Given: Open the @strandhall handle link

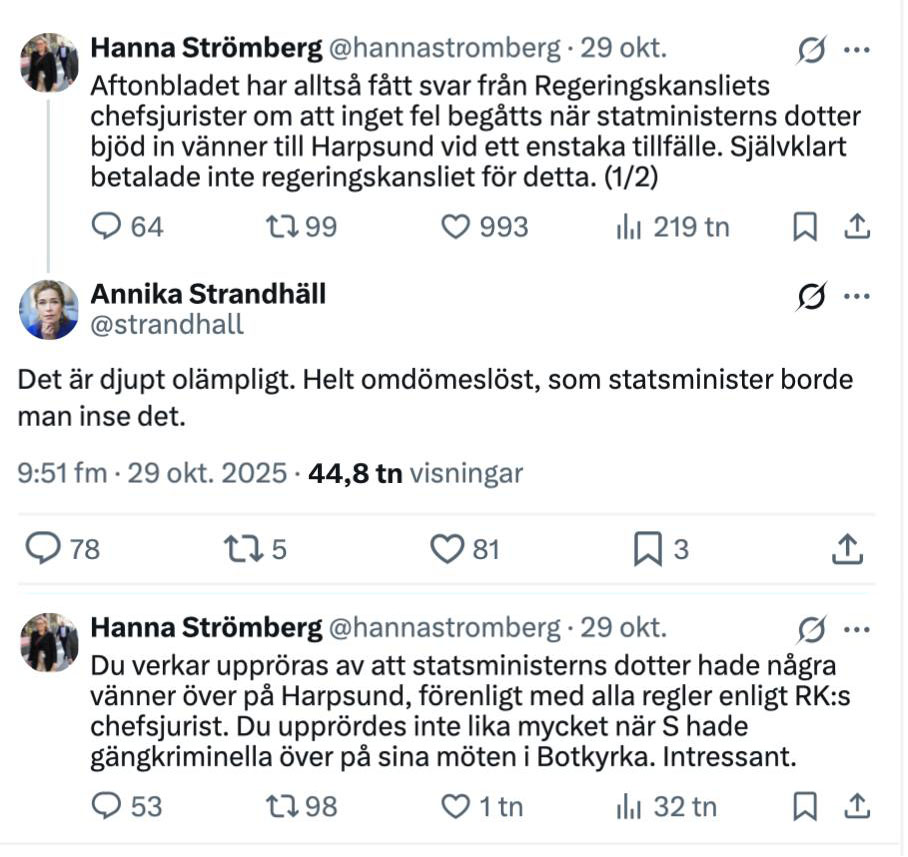Looking at the screenshot, I should tap(167, 325).
